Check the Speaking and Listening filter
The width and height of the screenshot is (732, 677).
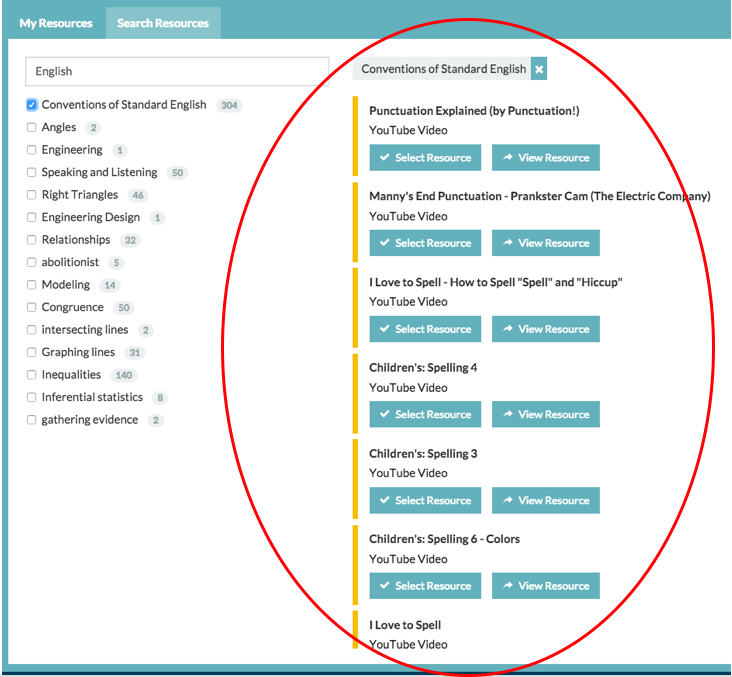[x=32, y=173]
